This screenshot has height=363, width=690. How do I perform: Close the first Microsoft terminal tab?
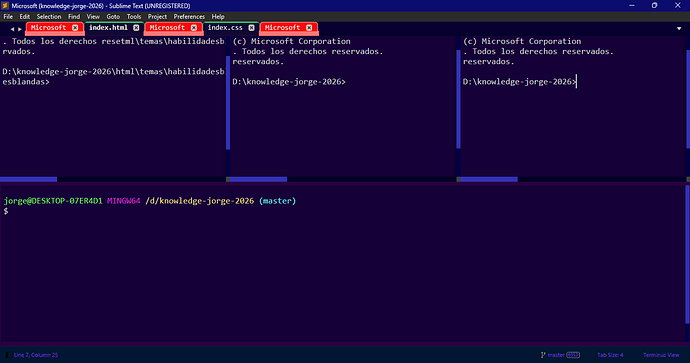[75, 28]
